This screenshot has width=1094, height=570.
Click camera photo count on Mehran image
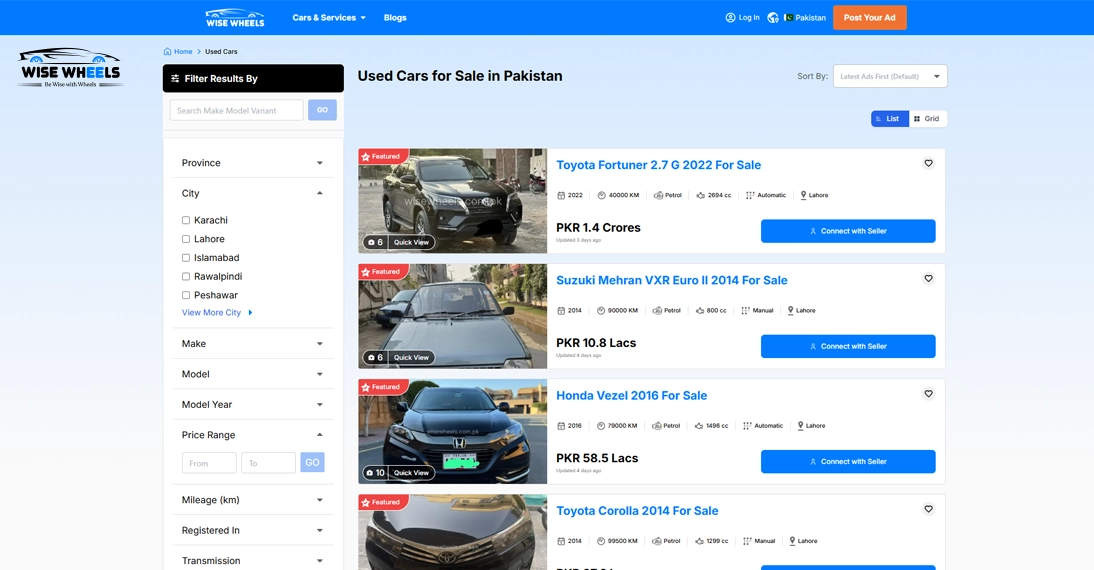coord(375,357)
